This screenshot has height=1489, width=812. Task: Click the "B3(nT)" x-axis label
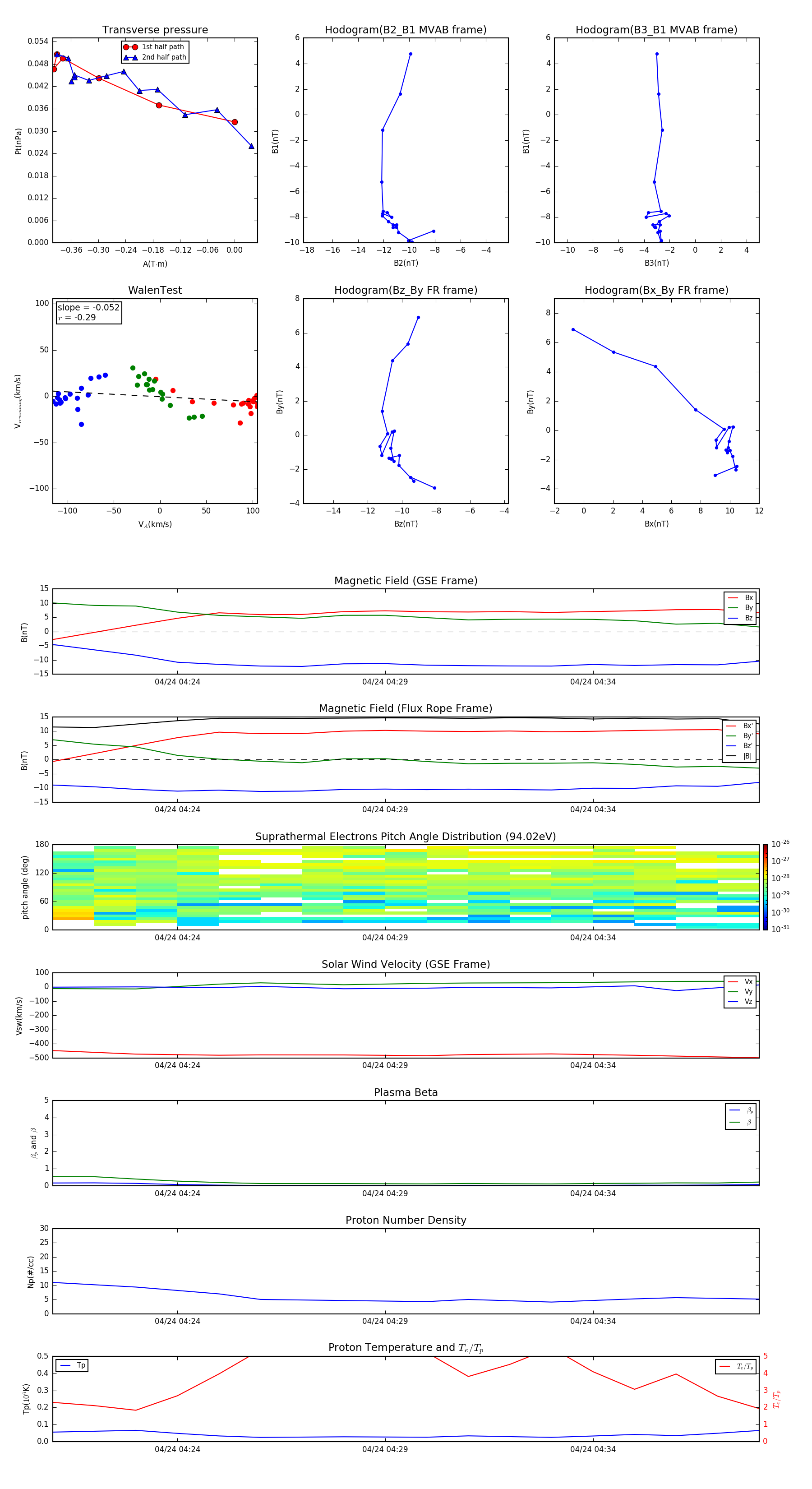pos(656,263)
